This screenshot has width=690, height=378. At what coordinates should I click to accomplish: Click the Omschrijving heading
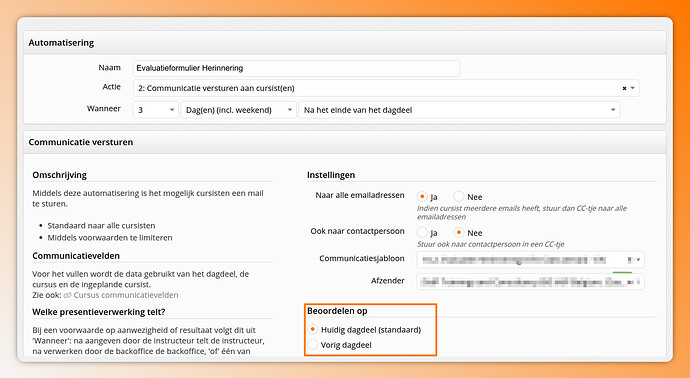(59, 175)
